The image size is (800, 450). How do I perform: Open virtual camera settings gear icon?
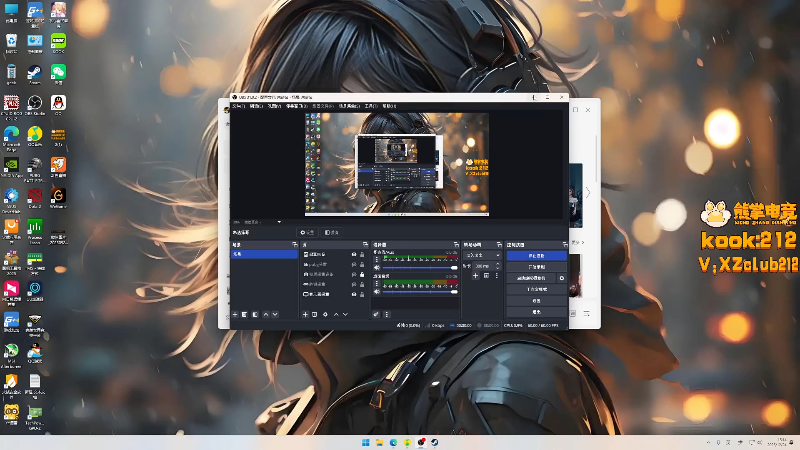[562, 278]
